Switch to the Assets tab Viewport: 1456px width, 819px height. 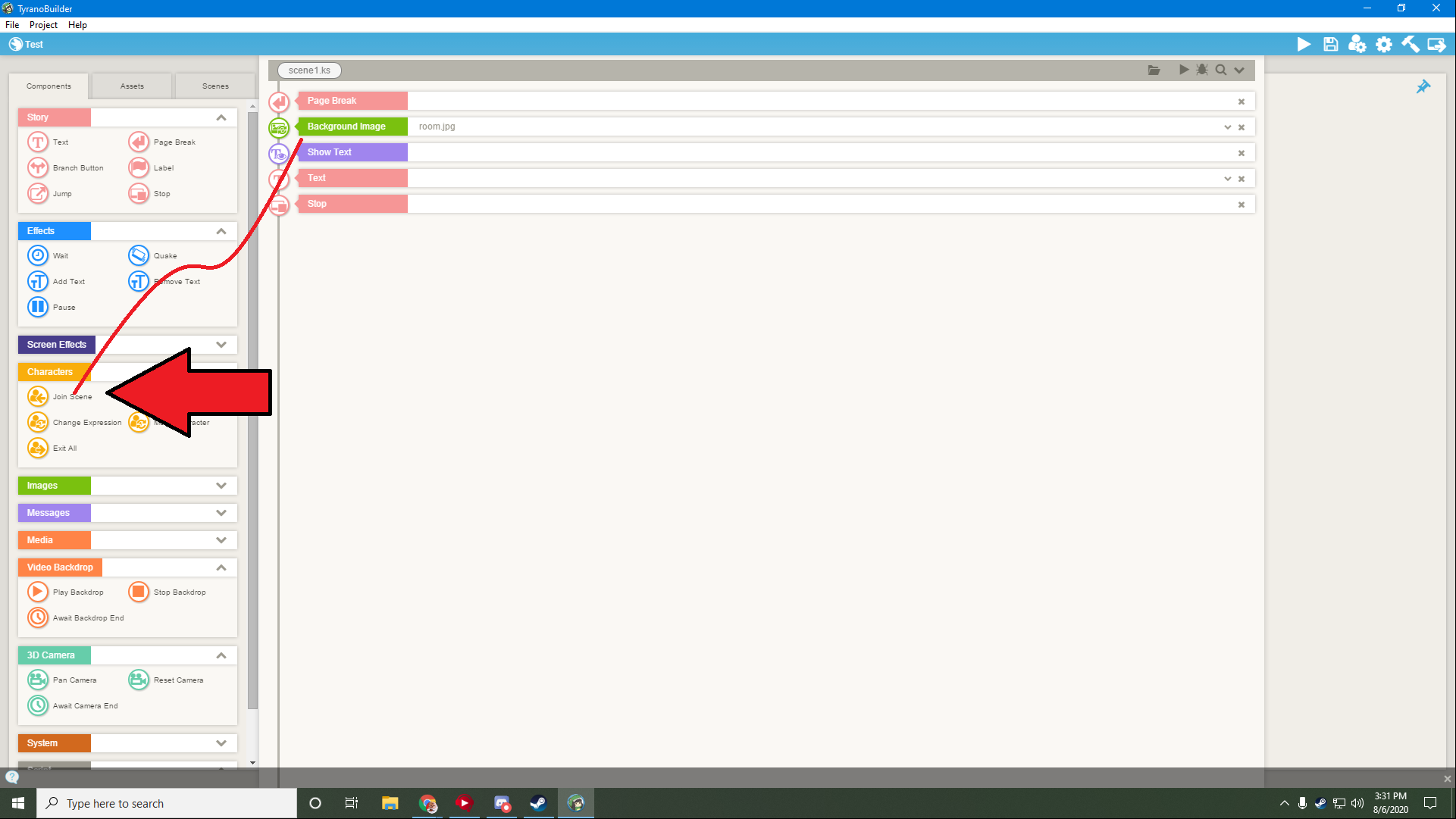pyautogui.click(x=132, y=86)
